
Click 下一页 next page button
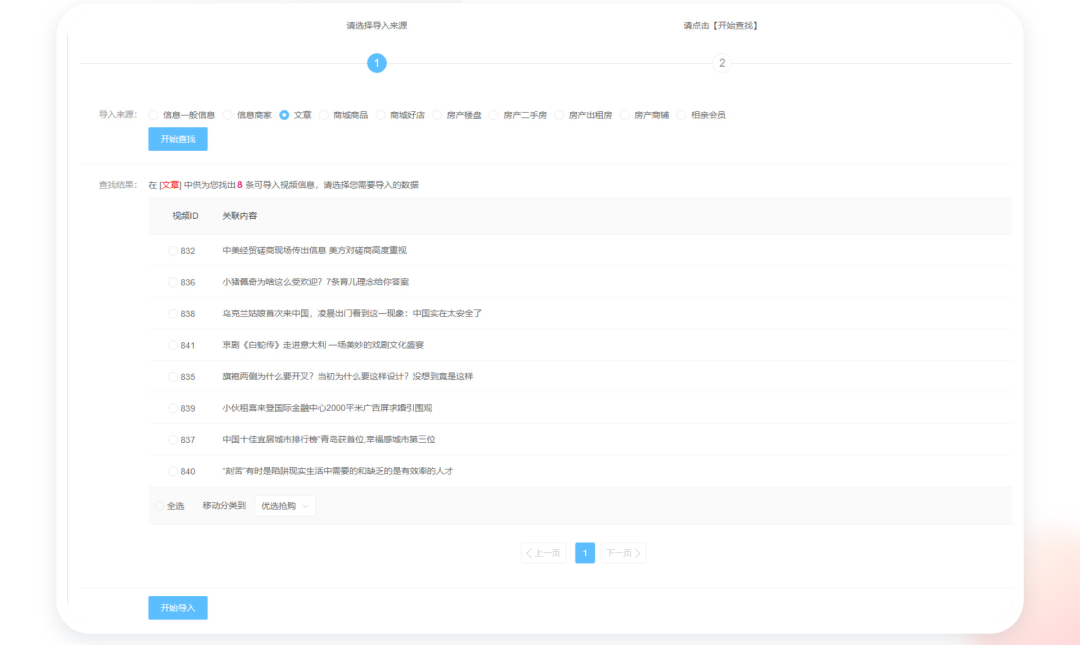(x=623, y=553)
